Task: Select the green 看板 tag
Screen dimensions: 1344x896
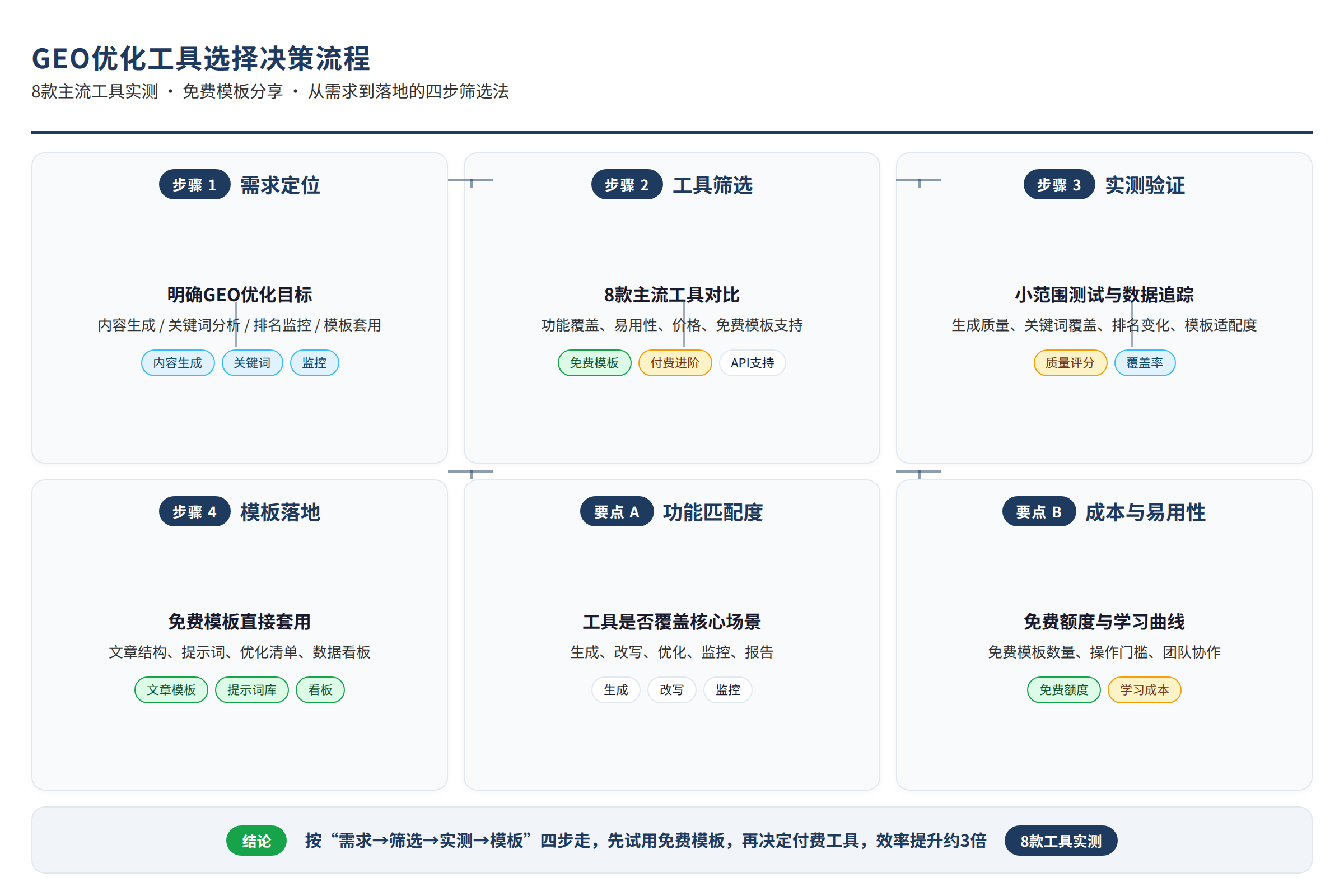Action: pyautogui.click(x=320, y=690)
